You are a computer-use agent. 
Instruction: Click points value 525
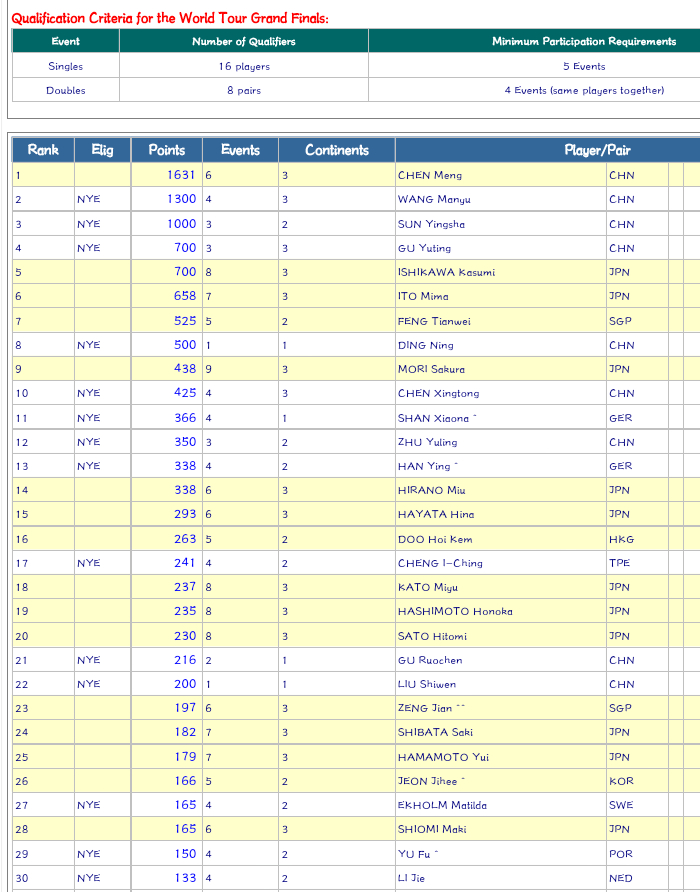(x=185, y=321)
